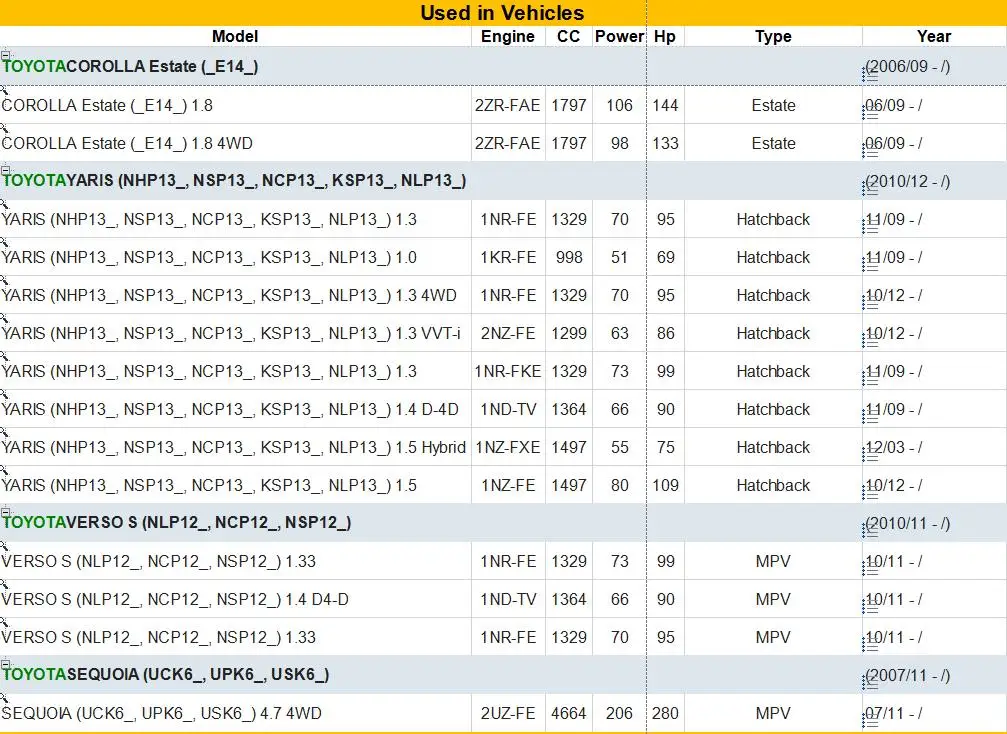Image resolution: width=1007 pixels, height=734 pixels.
Task: Click the Engine column header
Action: pos(507,37)
